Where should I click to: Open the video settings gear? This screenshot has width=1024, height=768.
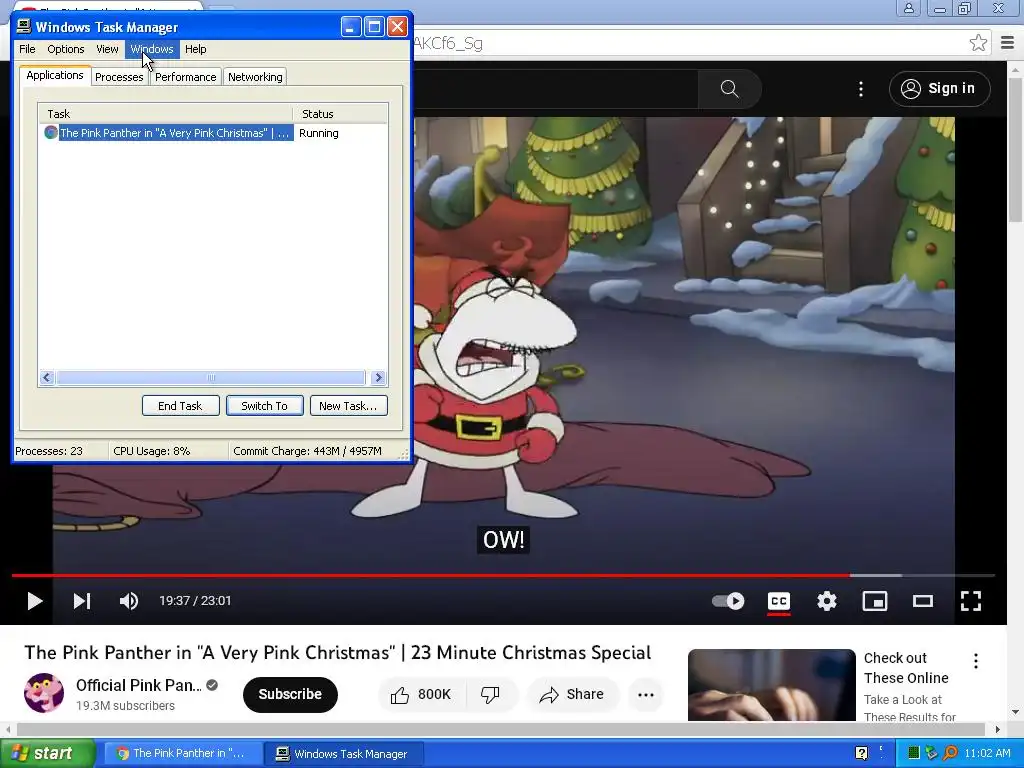click(827, 601)
